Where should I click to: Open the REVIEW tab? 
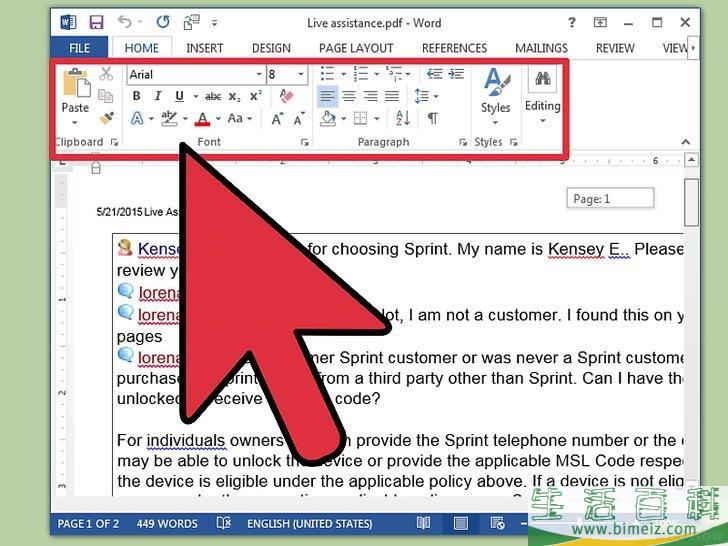(x=615, y=48)
